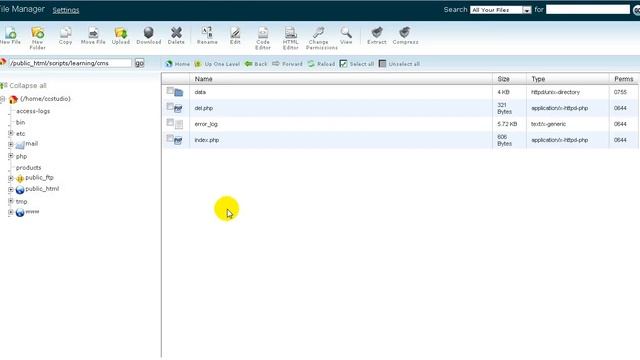Expand the mail folder node
The height and width of the screenshot is (360, 640).
11,144
